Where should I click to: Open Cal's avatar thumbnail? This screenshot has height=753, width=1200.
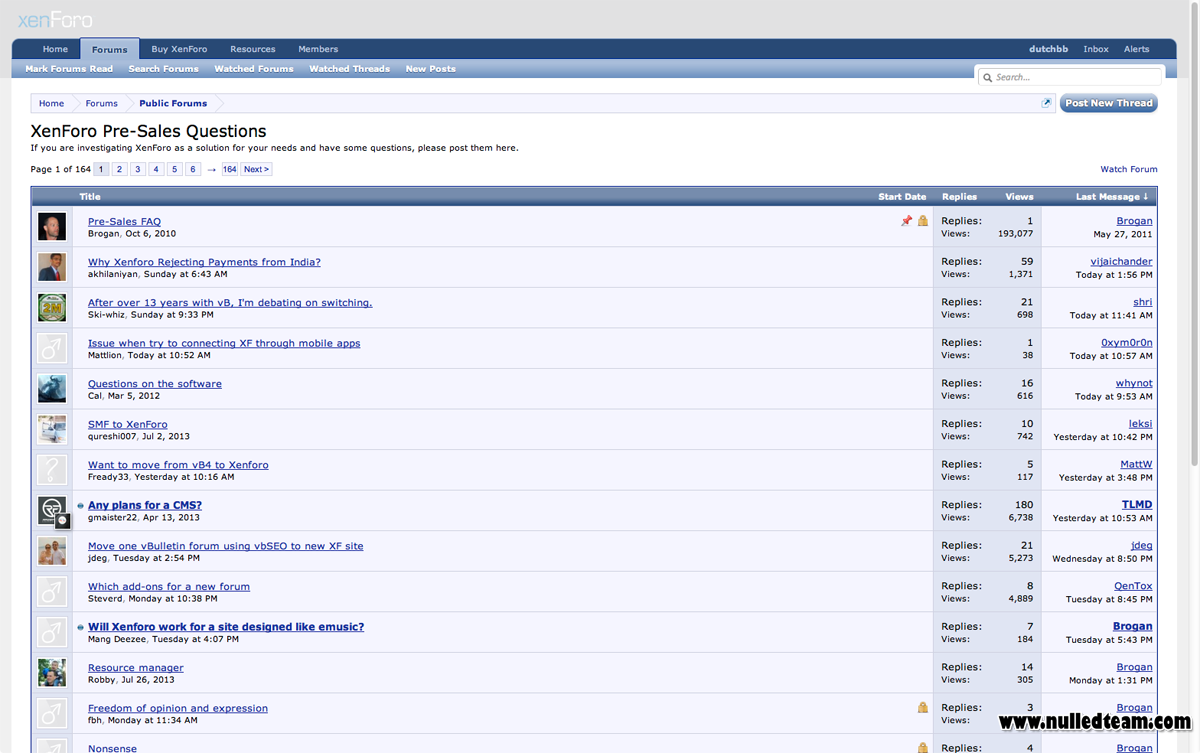click(52, 389)
